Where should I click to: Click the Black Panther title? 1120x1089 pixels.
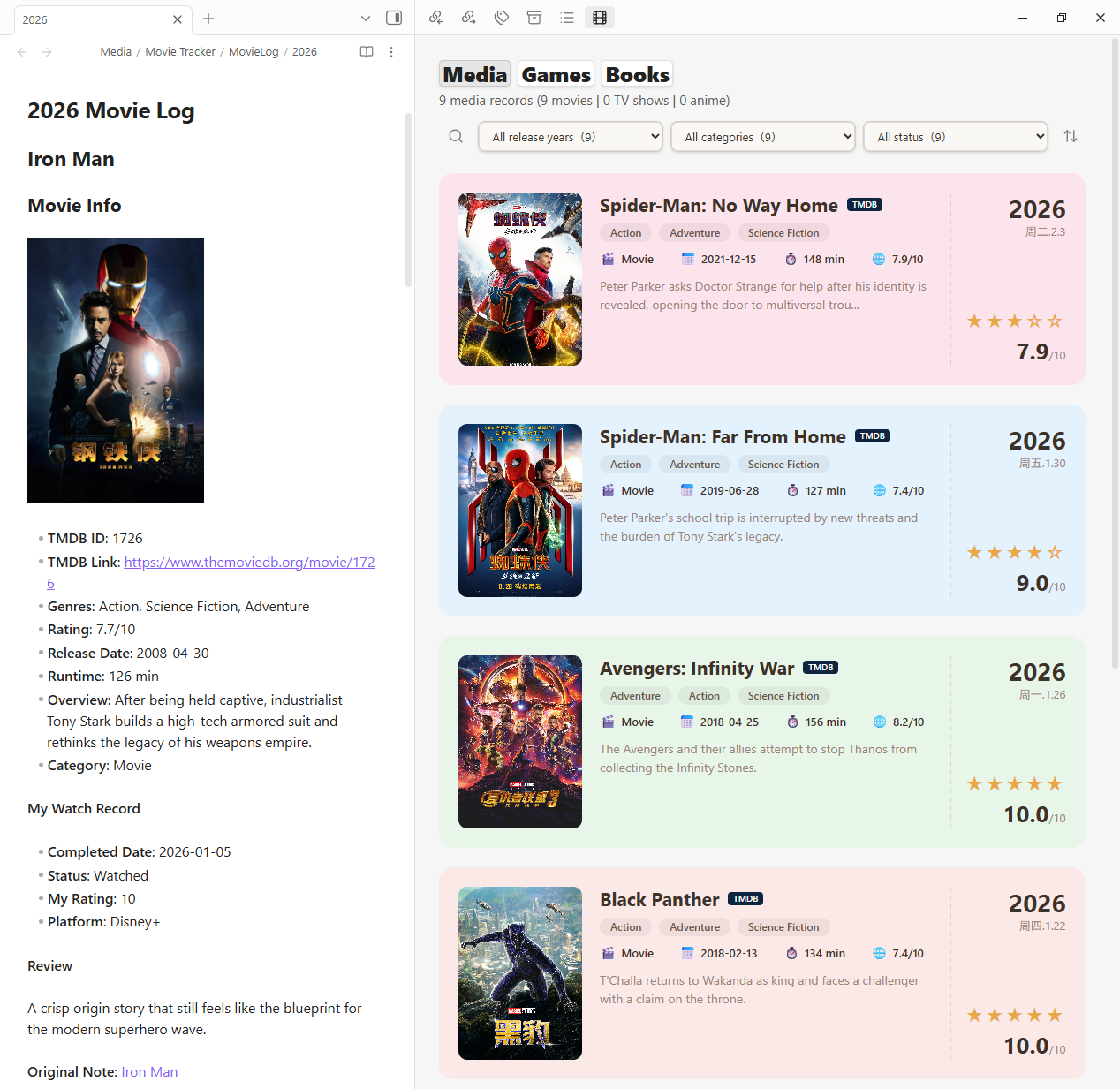pyautogui.click(x=660, y=900)
